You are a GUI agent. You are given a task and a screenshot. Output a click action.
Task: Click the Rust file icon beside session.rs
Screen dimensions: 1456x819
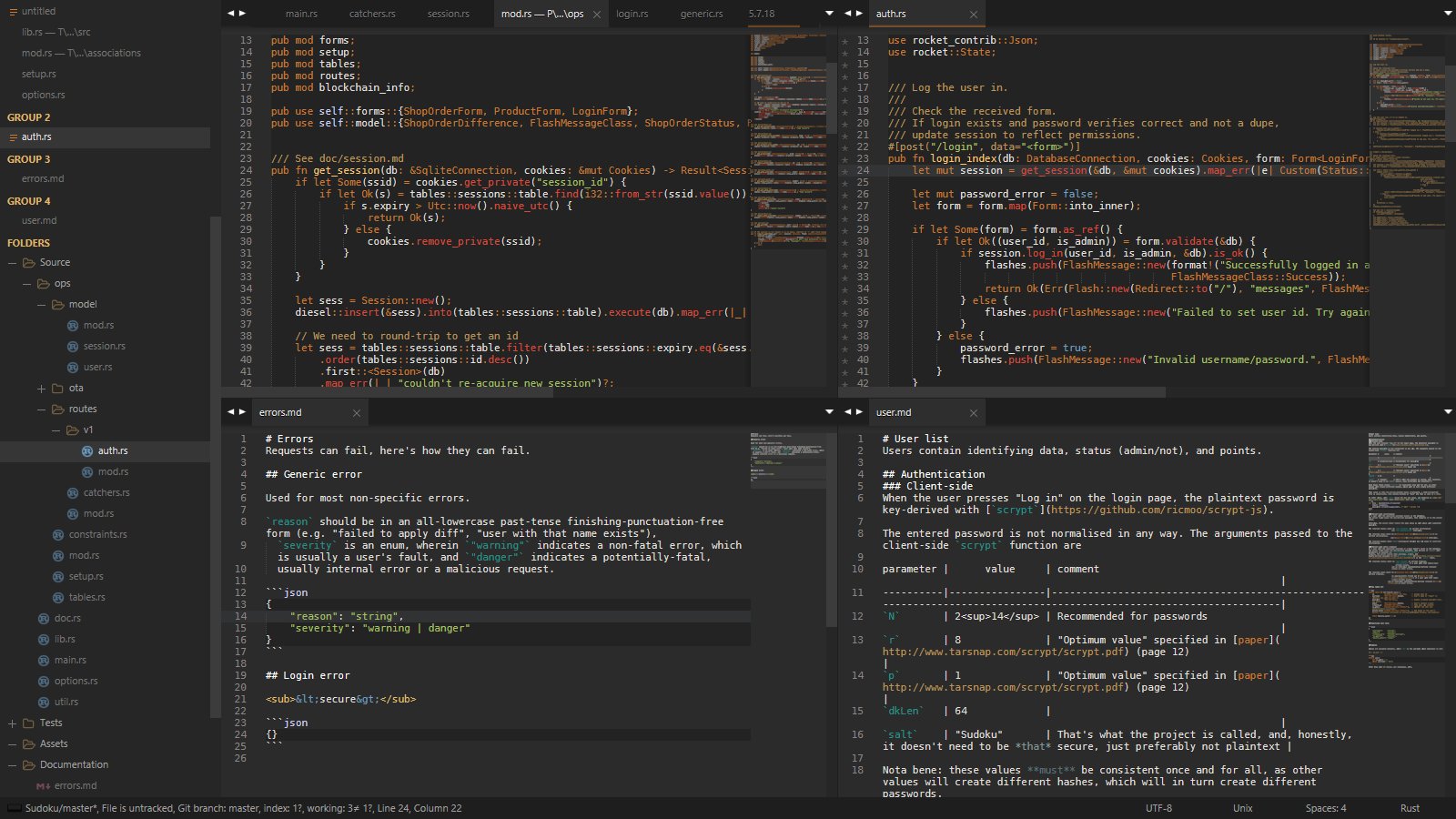(x=74, y=346)
